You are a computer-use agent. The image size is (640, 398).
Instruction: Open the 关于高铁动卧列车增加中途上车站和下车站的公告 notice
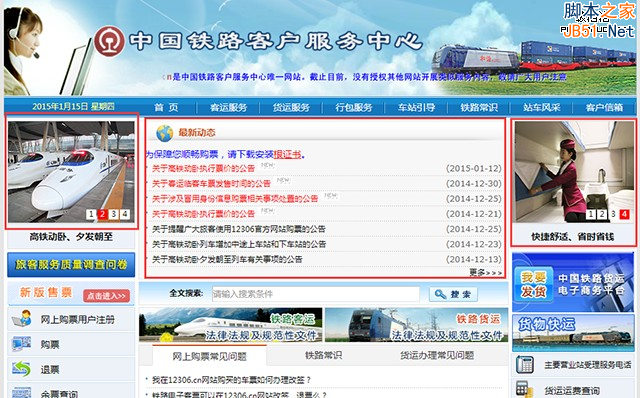pyautogui.click(x=239, y=244)
